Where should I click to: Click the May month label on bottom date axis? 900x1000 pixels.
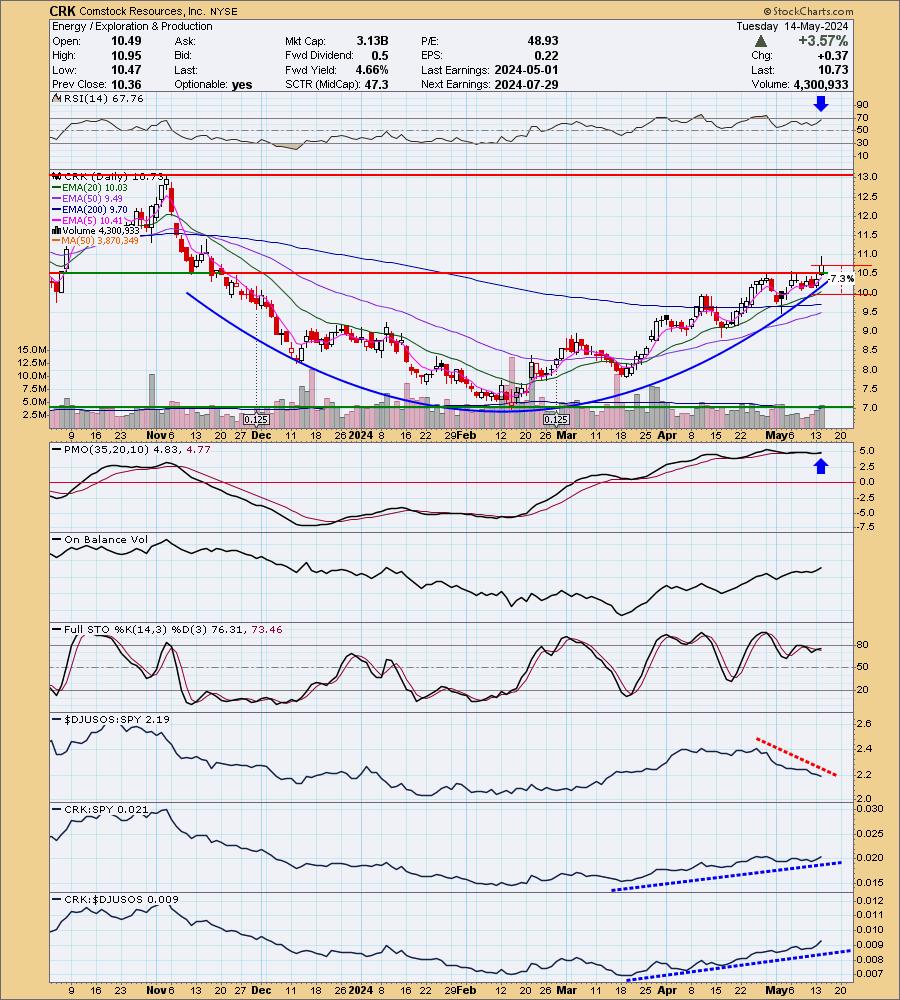click(x=776, y=990)
